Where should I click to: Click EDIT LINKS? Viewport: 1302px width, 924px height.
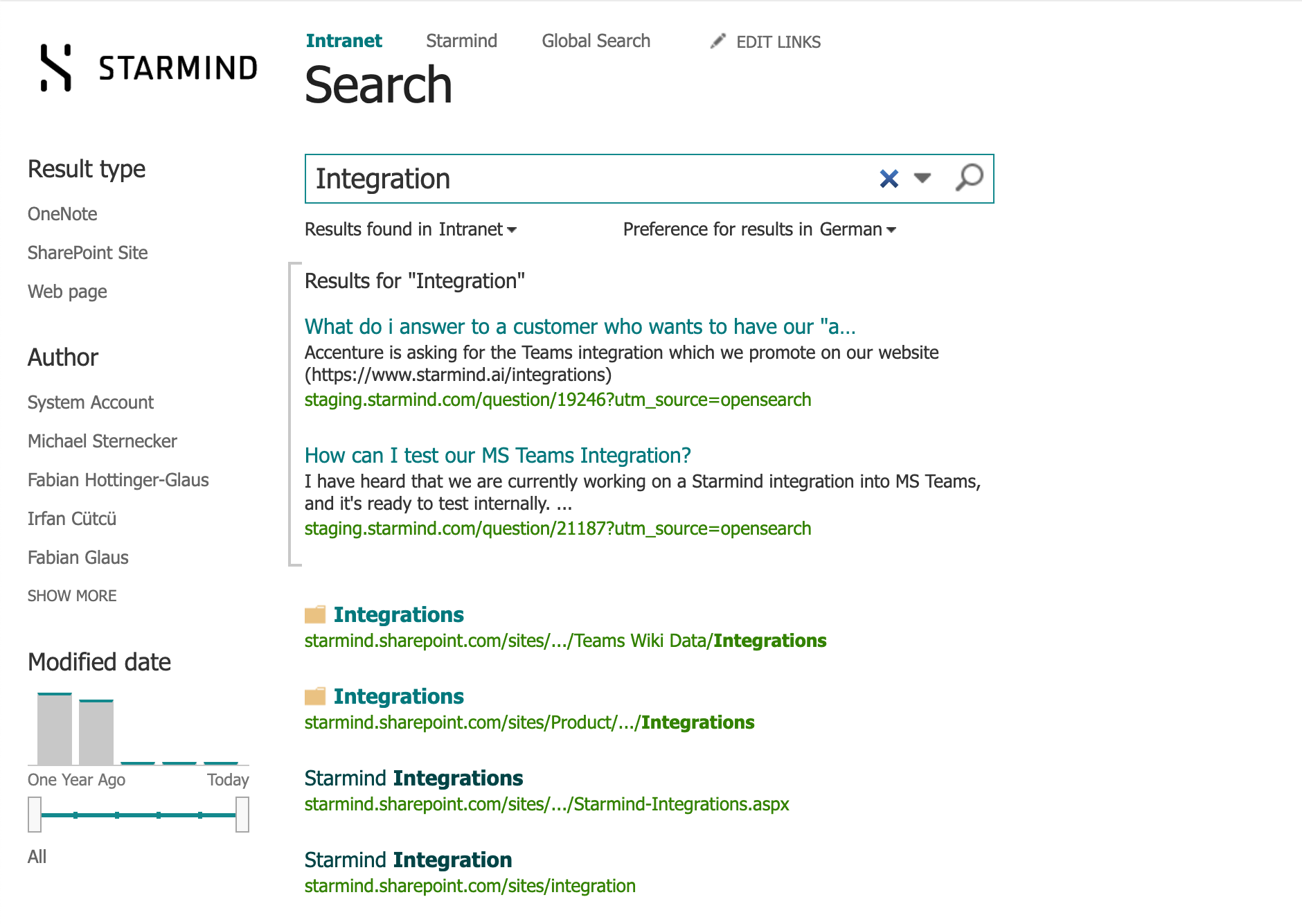coord(778,42)
